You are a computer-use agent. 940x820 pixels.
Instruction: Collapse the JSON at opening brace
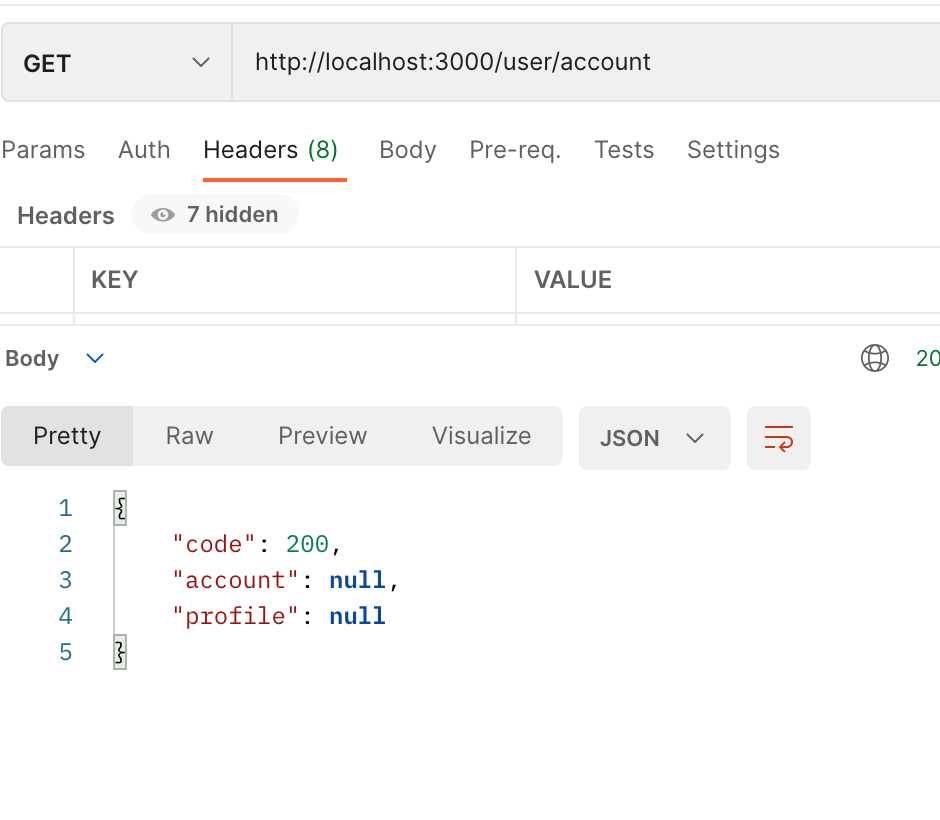[x=120, y=508]
